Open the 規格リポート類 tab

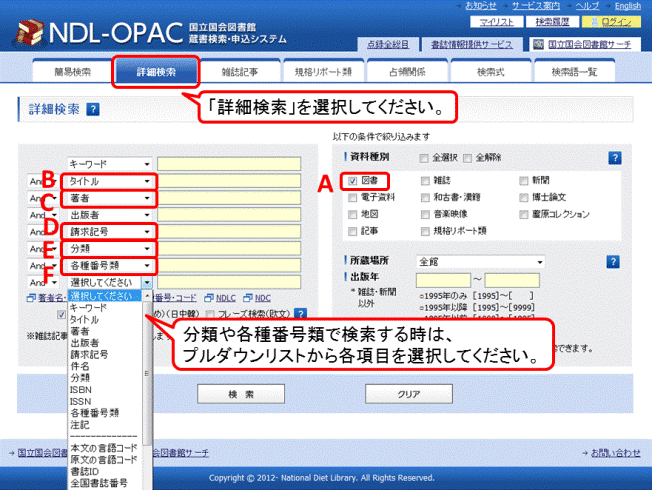click(x=323, y=72)
